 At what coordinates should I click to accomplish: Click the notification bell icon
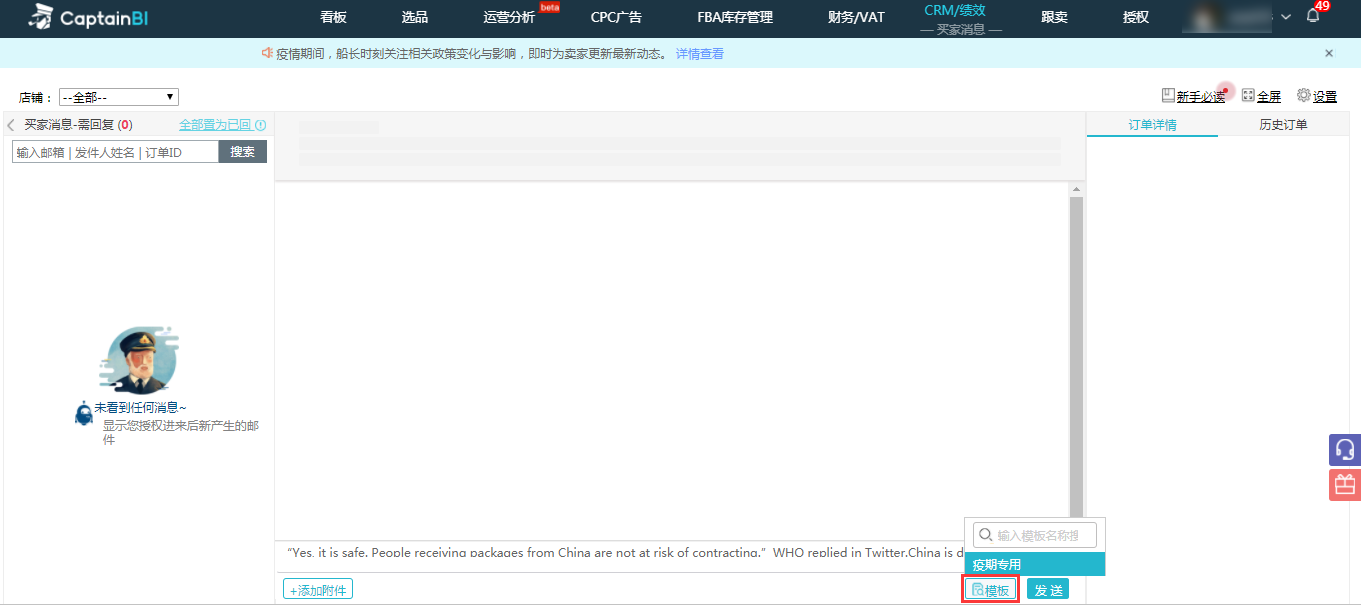(1313, 16)
